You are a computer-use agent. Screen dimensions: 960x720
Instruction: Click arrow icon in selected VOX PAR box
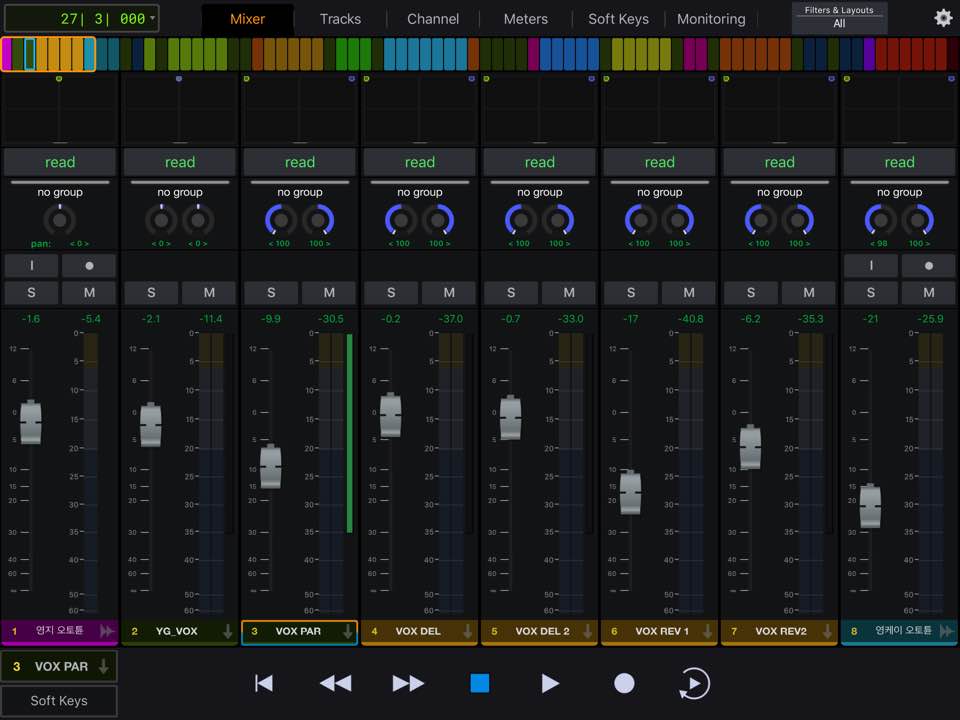[103, 666]
